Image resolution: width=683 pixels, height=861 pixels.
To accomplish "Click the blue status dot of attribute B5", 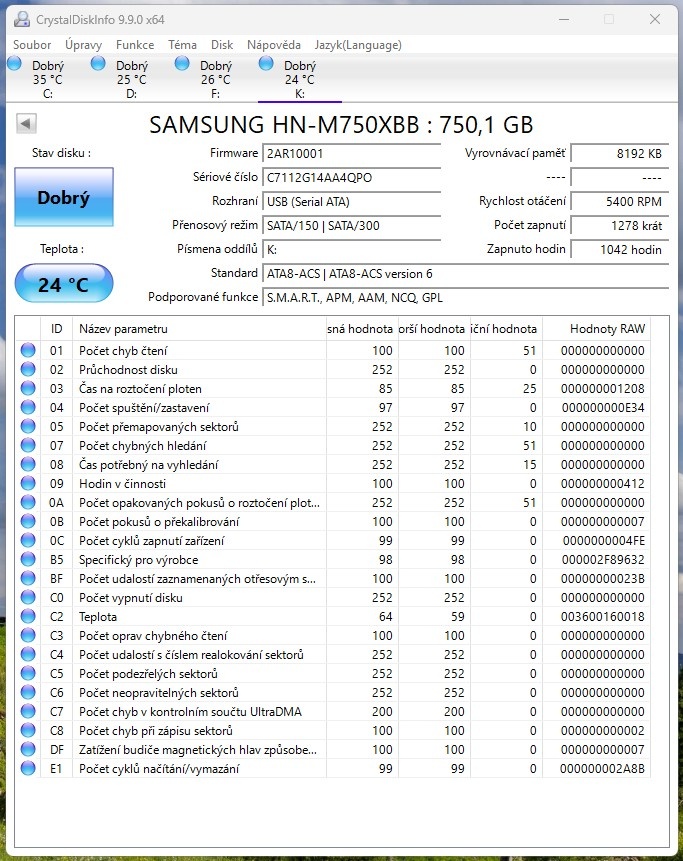I will pyautogui.click(x=28, y=560).
